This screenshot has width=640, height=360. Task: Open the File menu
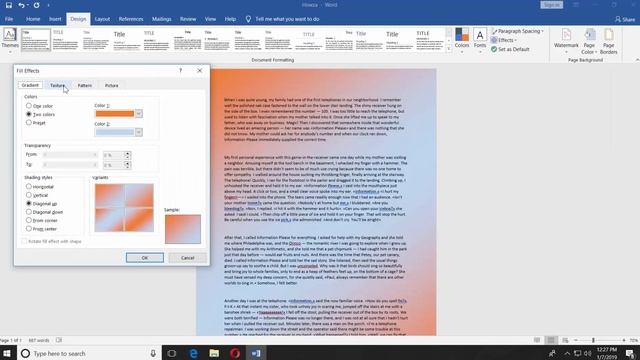point(9,19)
